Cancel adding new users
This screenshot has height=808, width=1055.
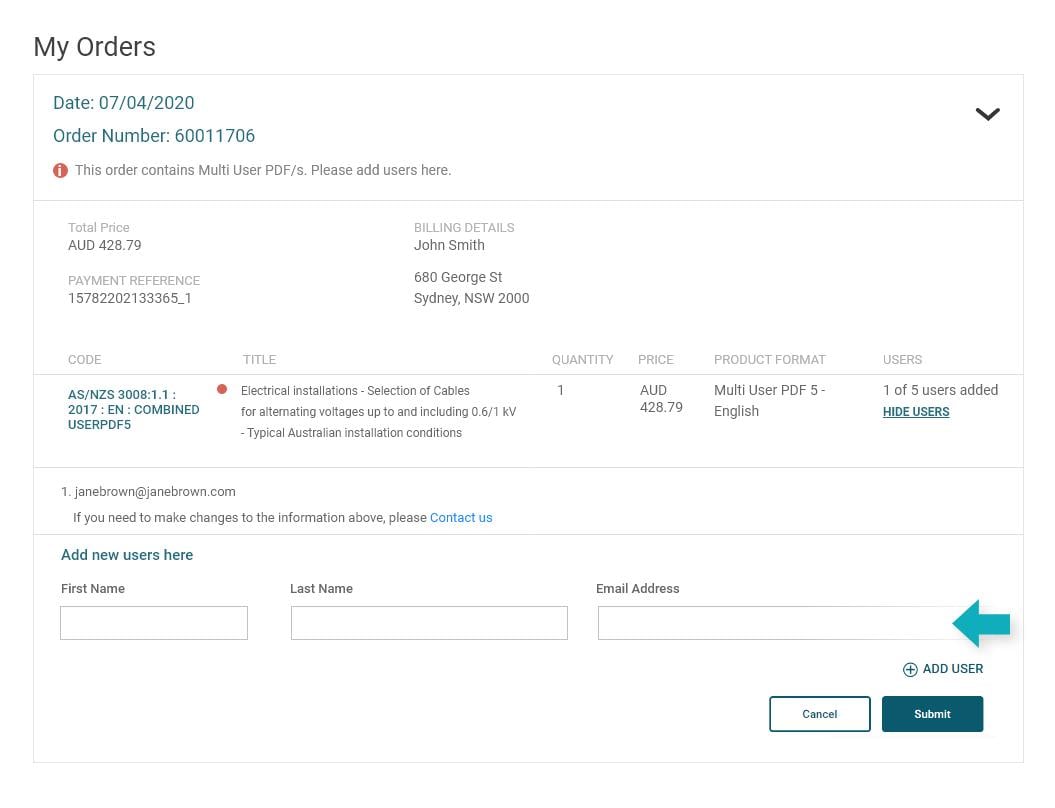click(x=819, y=714)
